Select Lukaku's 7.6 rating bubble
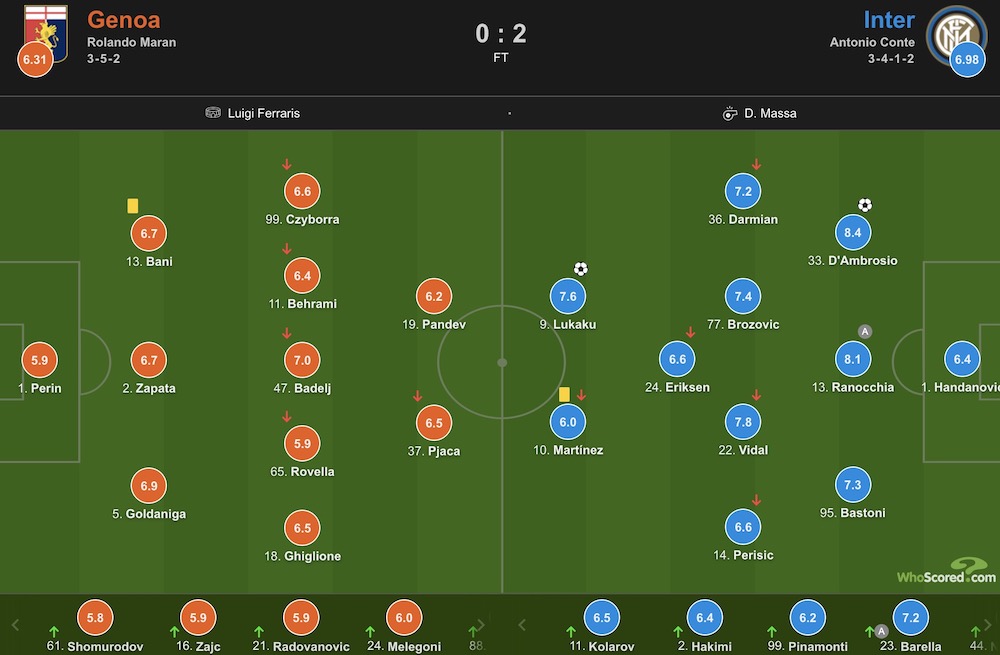 pos(568,296)
